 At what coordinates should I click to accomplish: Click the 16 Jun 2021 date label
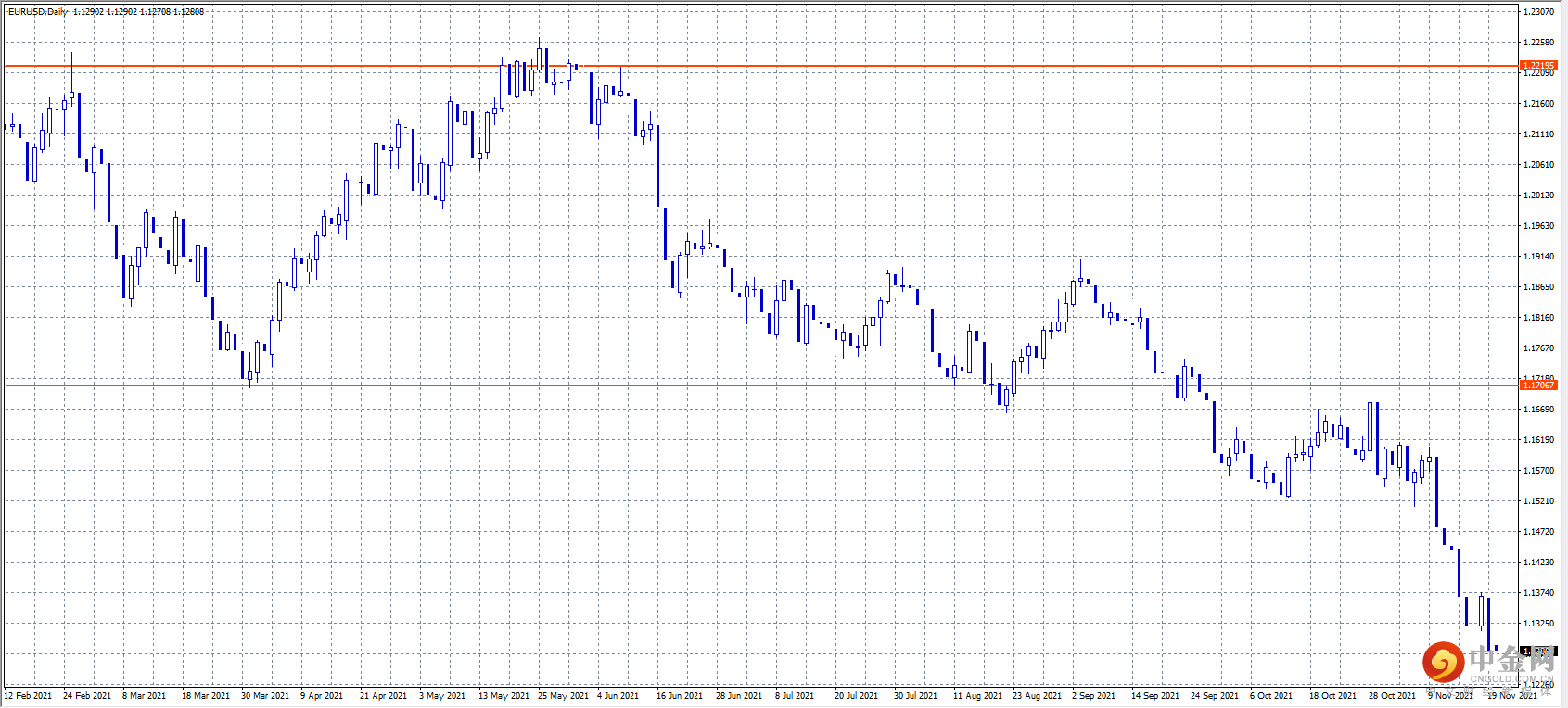click(680, 696)
